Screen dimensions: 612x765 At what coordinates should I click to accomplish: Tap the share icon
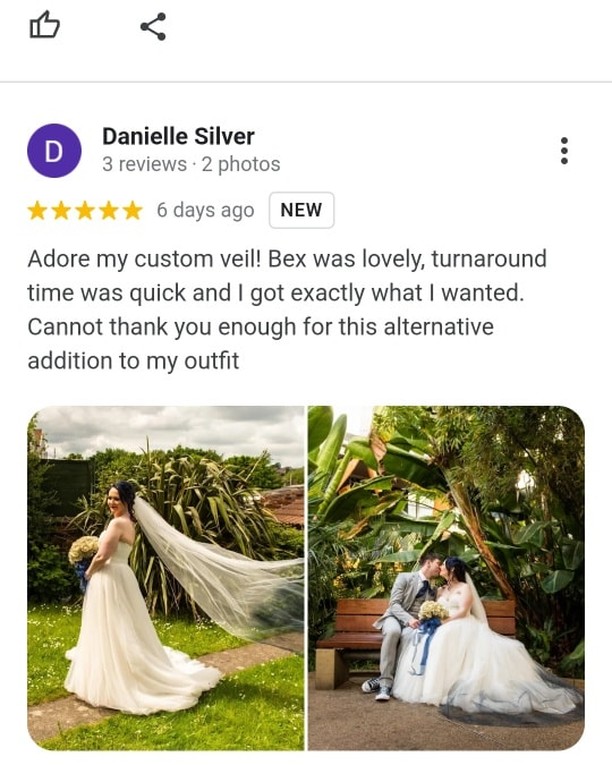point(153,26)
